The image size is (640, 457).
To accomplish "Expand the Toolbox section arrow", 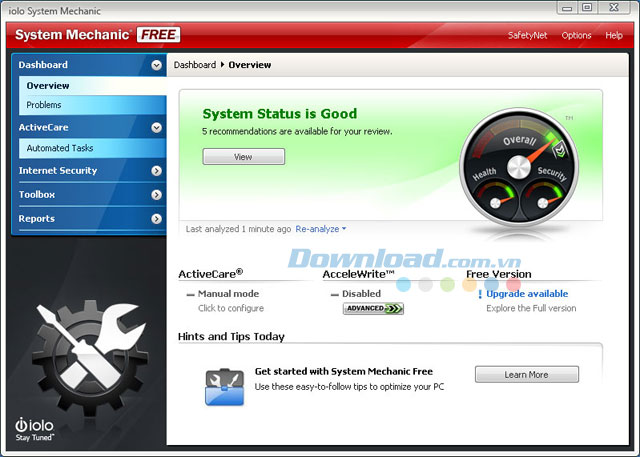I will point(156,195).
